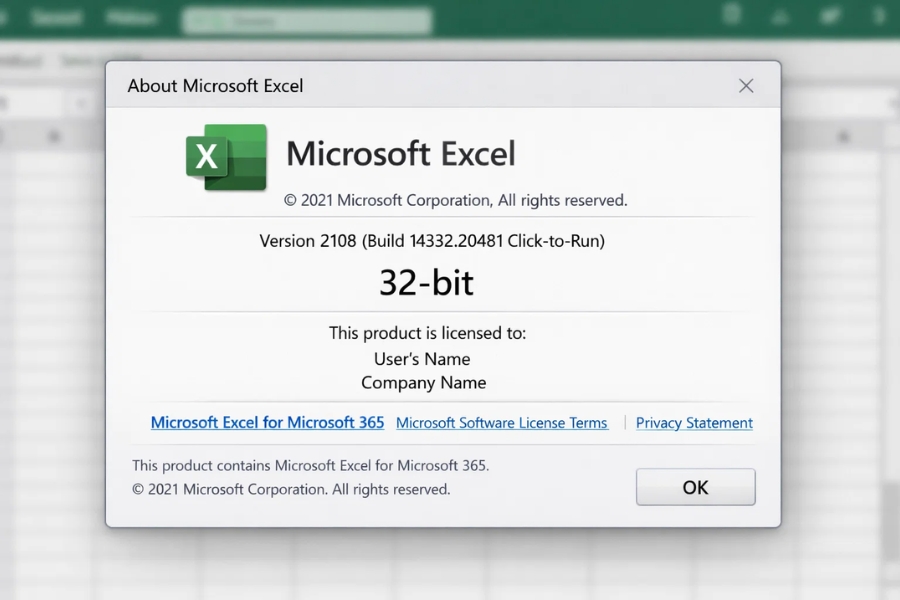Screen dimensions: 900x600
Task: Close the About Microsoft Excel dialog
Action: [x=746, y=86]
